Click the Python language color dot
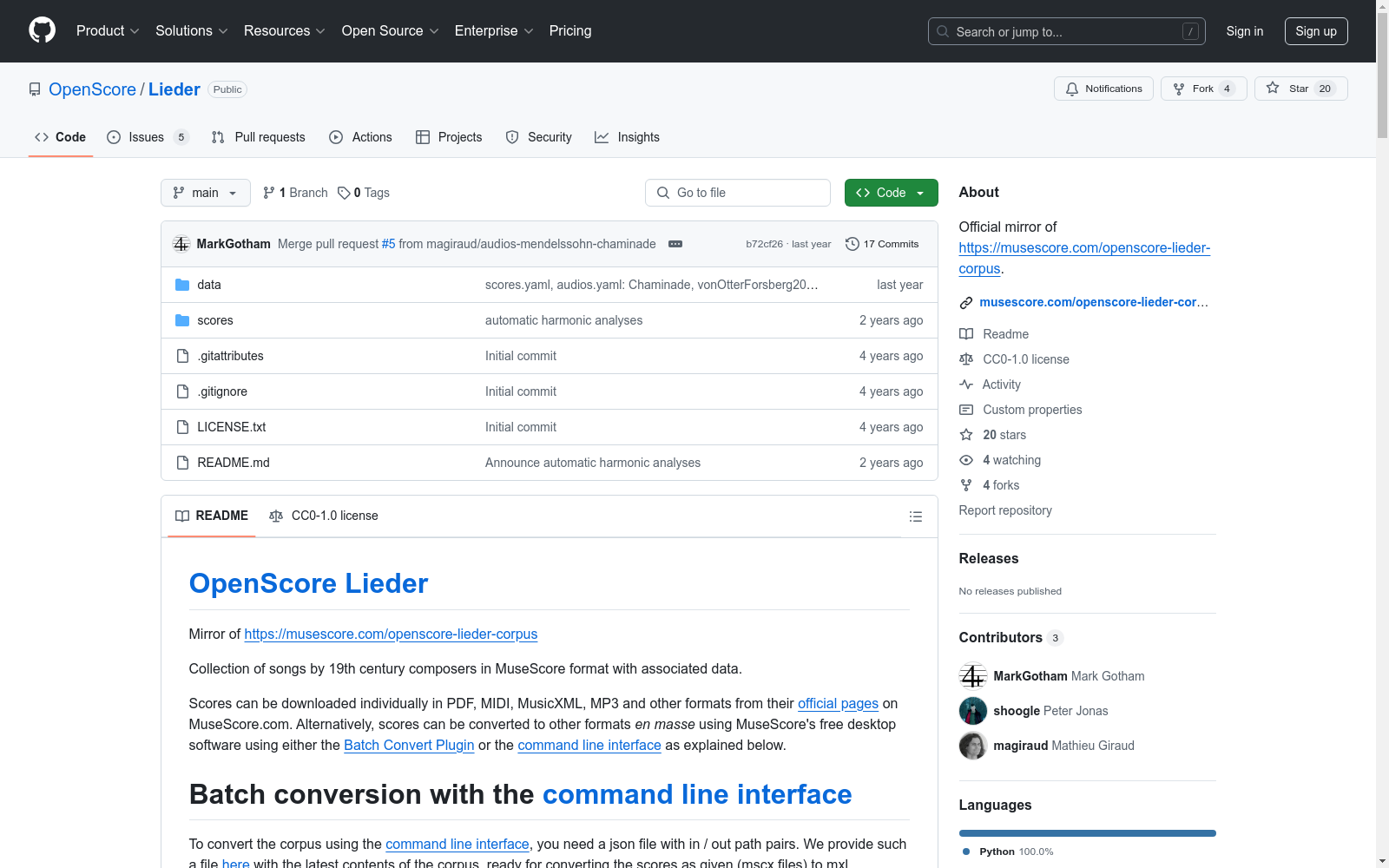1389x868 pixels. click(x=966, y=852)
